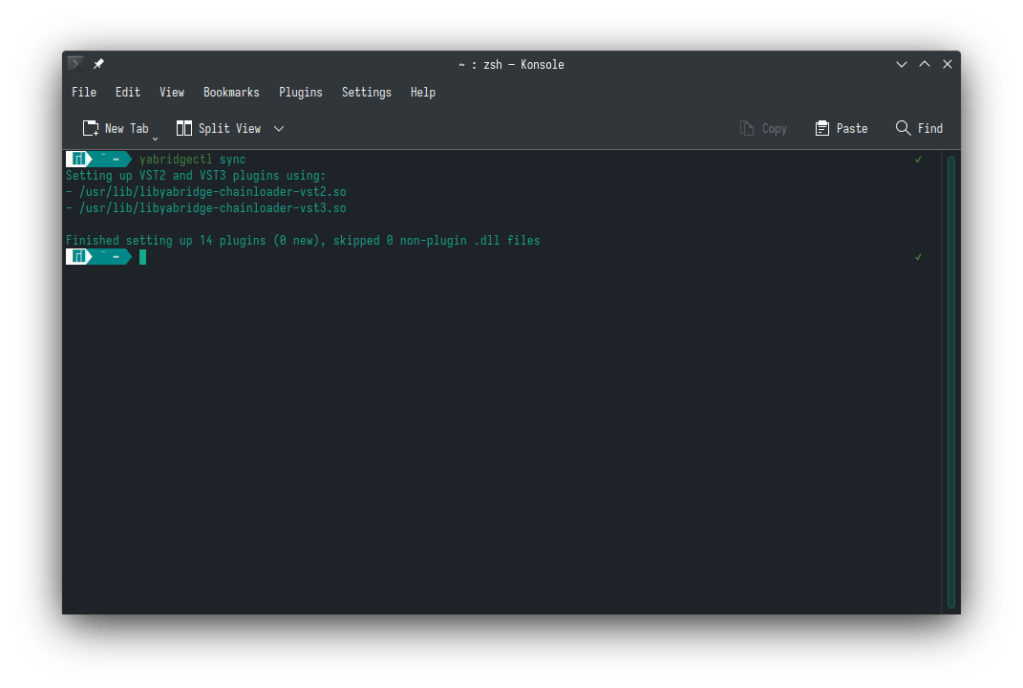Open the Bookmarks menu
This screenshot has height=688, width=1023.
(231, 92)
